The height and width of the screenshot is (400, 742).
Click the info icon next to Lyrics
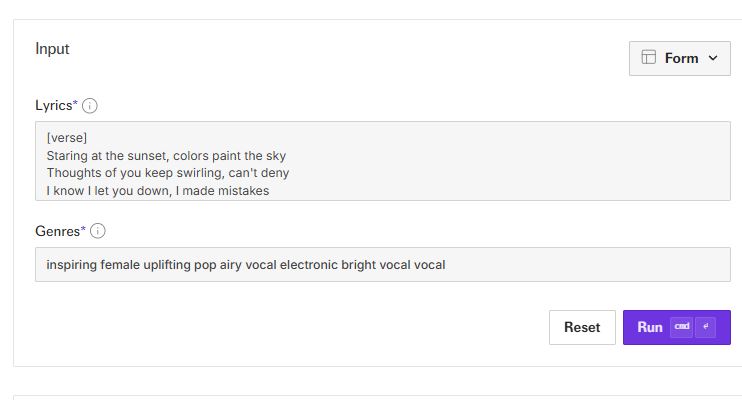(89, 106)
